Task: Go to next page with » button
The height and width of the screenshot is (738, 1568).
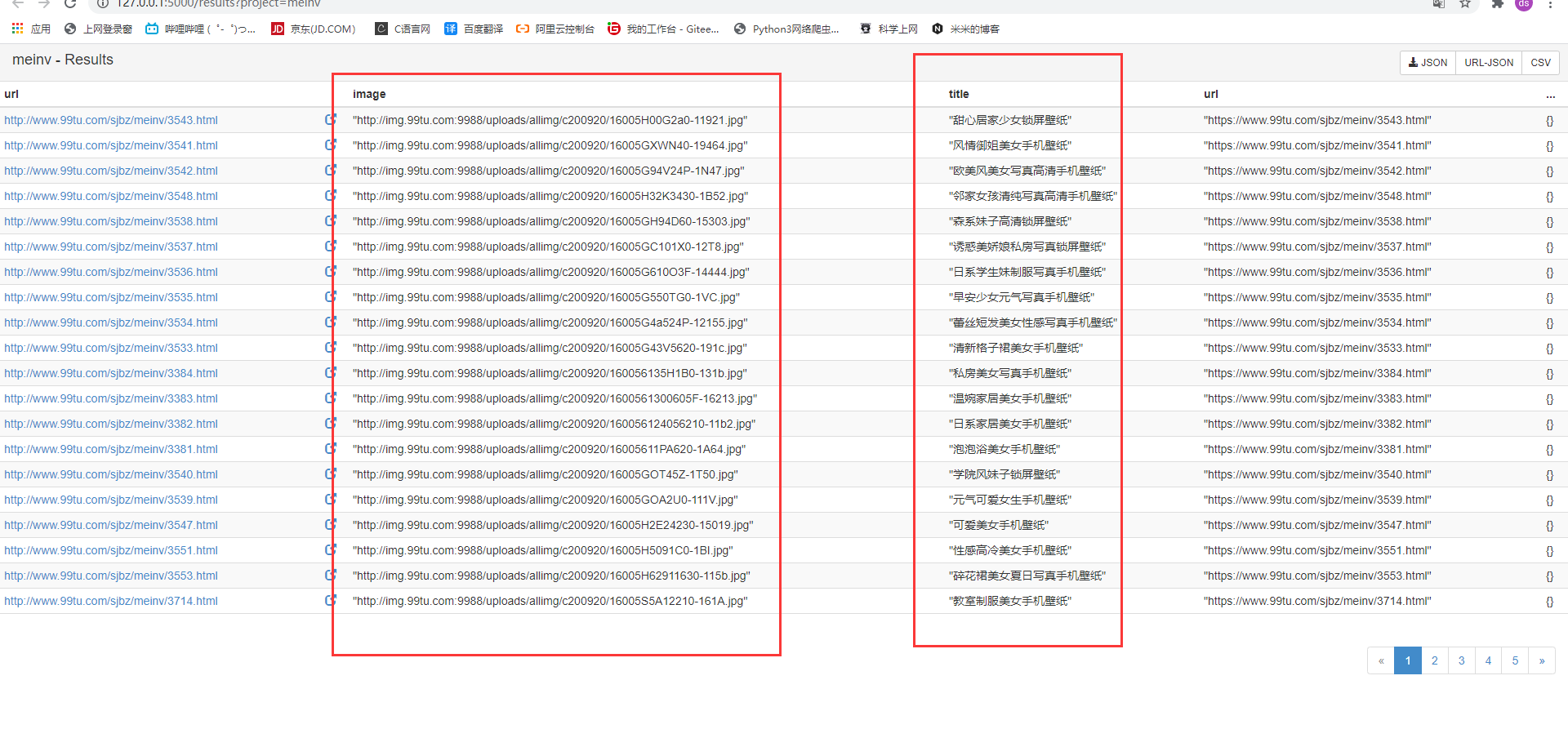Action: tap(1542, 660)
